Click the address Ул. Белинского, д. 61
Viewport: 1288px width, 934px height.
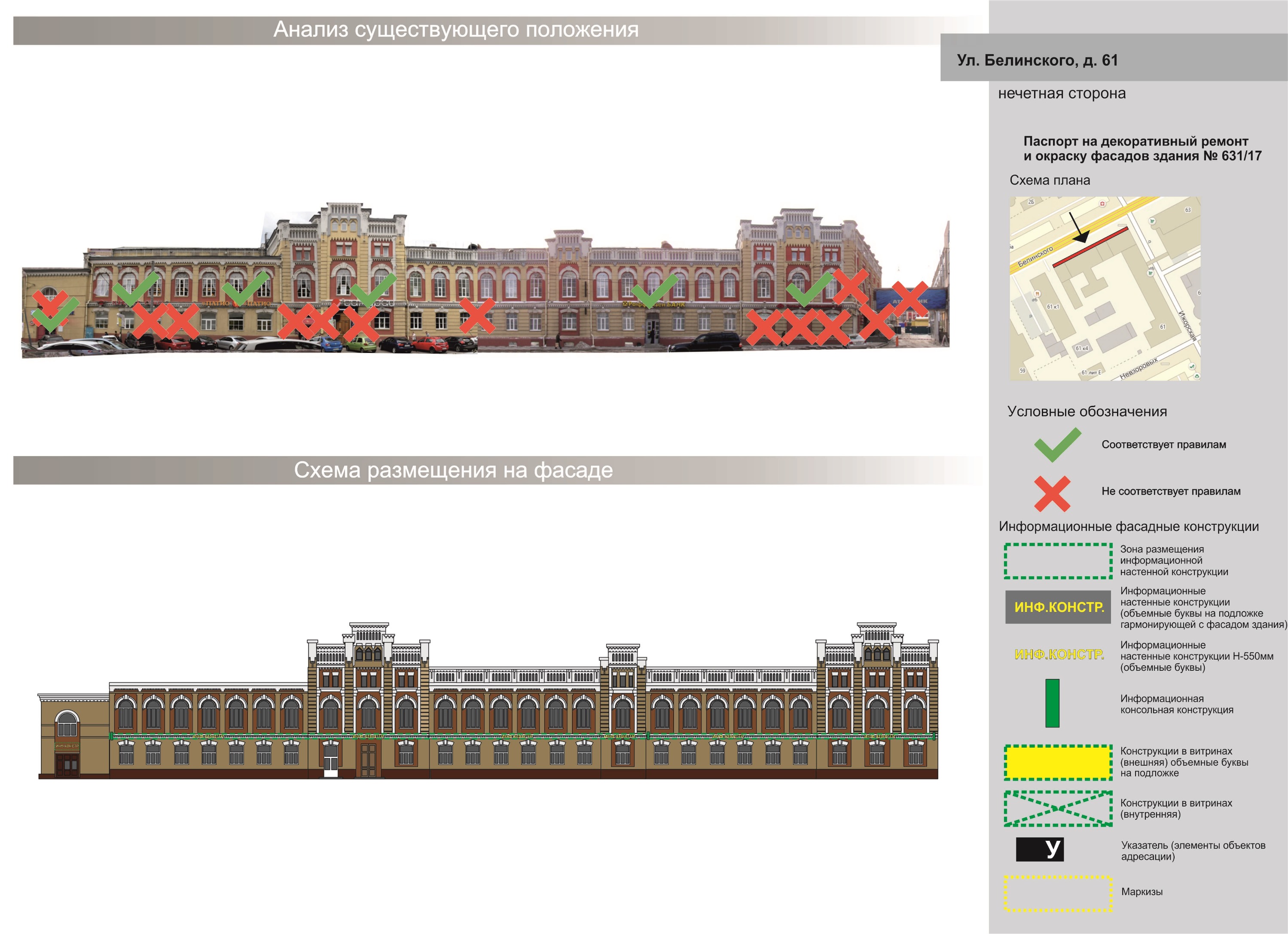1038,60
